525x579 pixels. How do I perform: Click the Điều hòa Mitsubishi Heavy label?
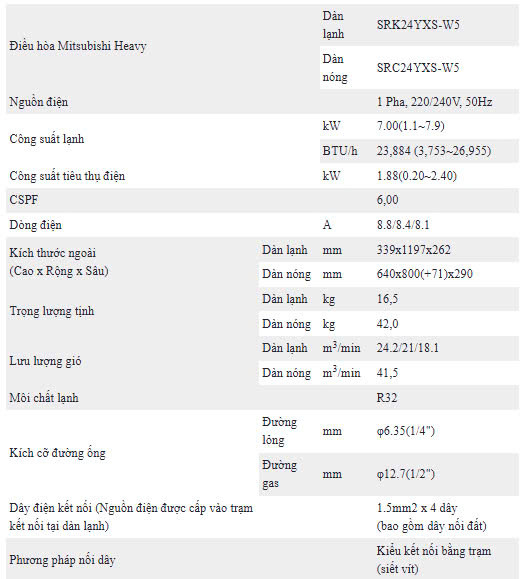coord(78,46)
